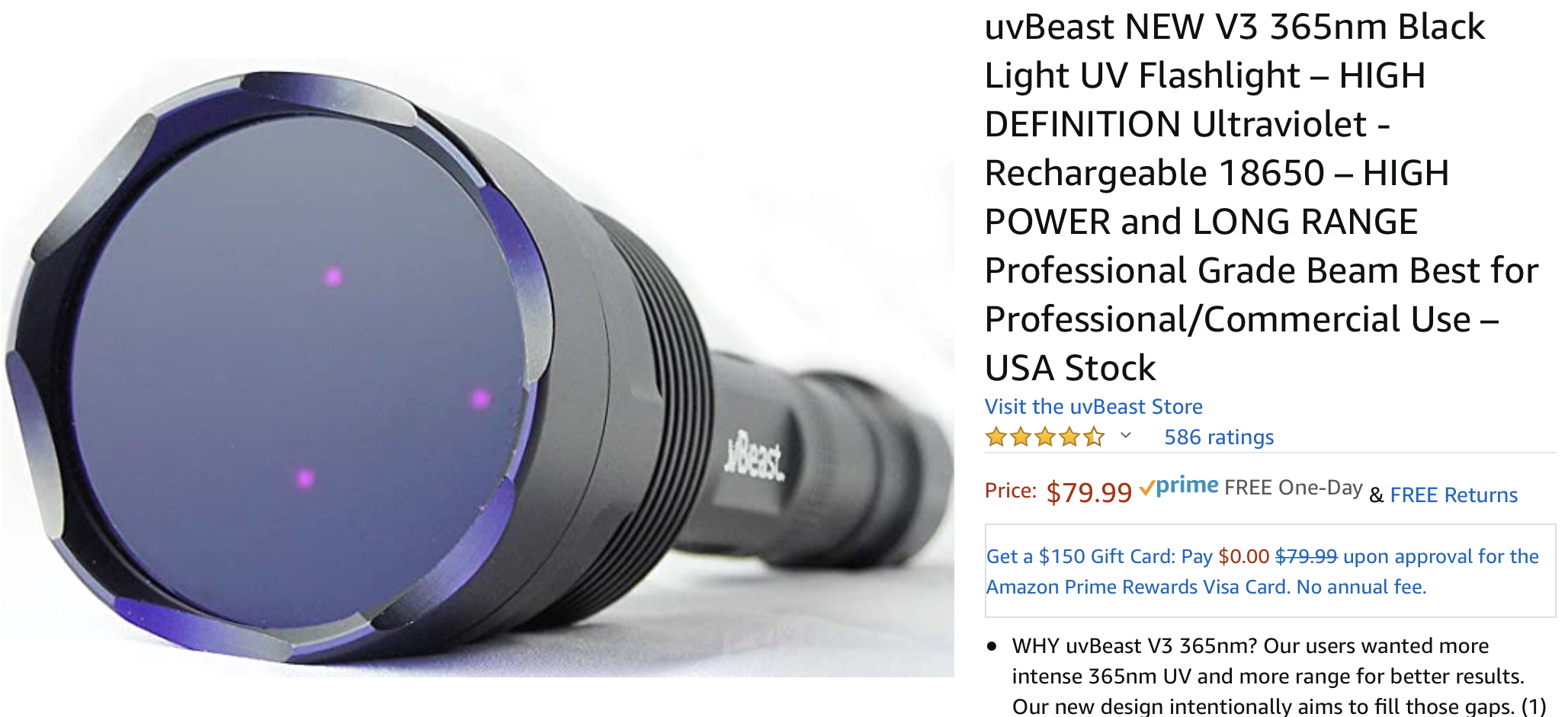Click the FREE One-Day shipping text

point(1293,487)
